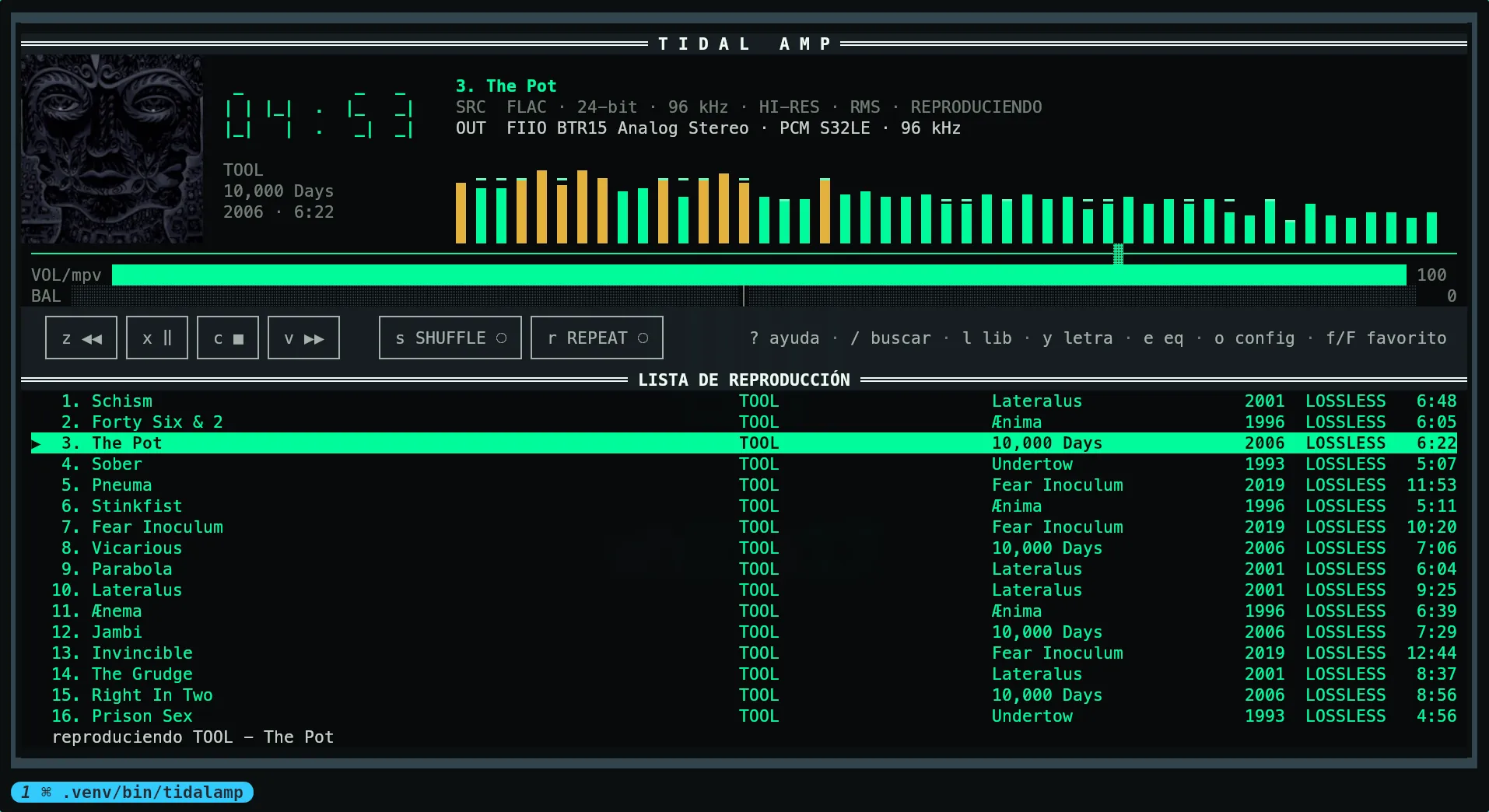Image resolution: width=1489 pixels, height=812 pixels.
Task: Select track 1 Schism
Action: (x=744, y=401)
